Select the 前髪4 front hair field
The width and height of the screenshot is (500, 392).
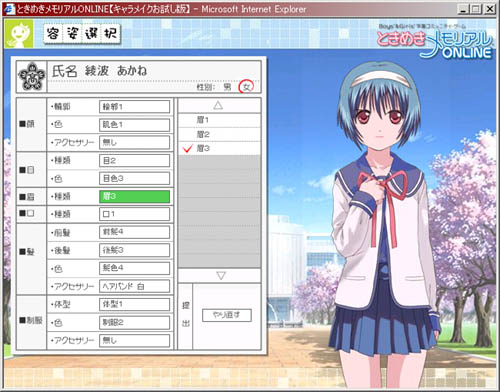click(x=134, y=232)
